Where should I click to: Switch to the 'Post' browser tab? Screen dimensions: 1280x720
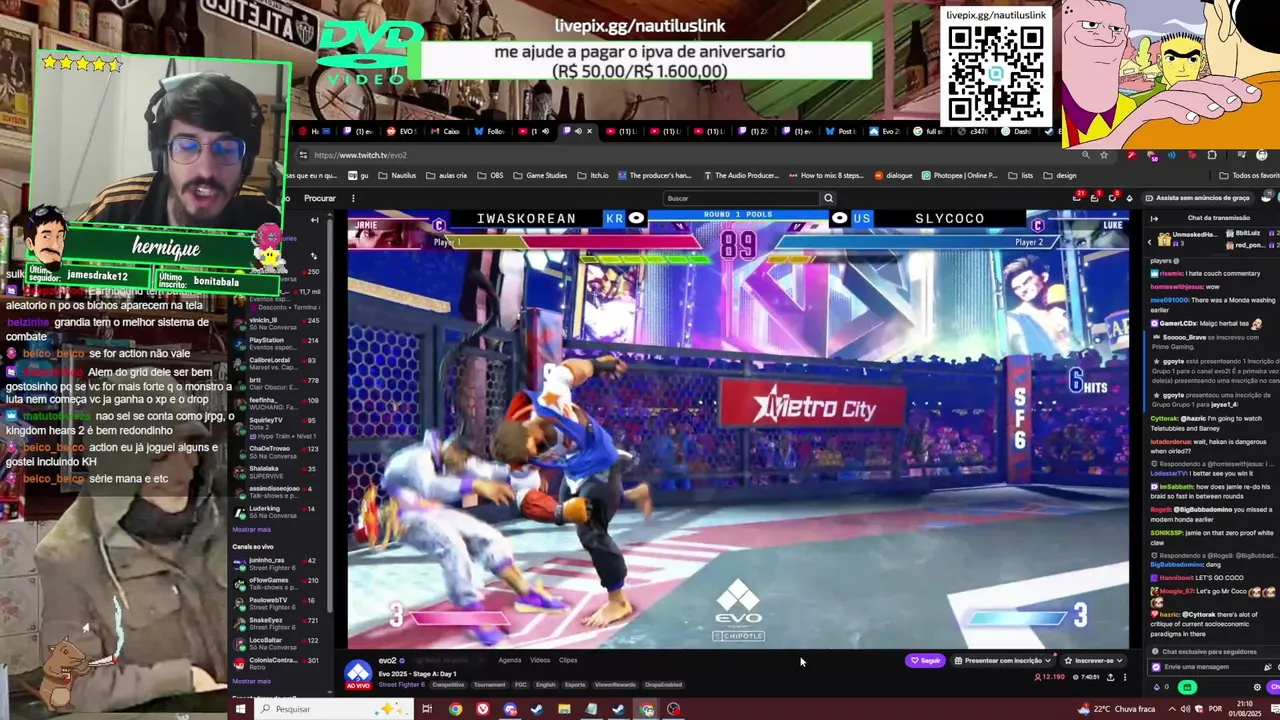[841, 131]
